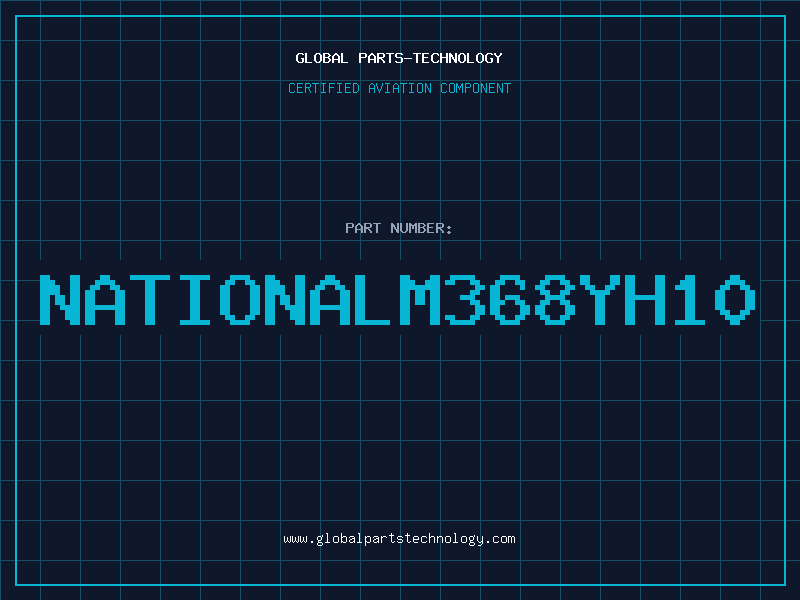Click the letter T in the part number

pyautogui.click(x=150, y=300)
